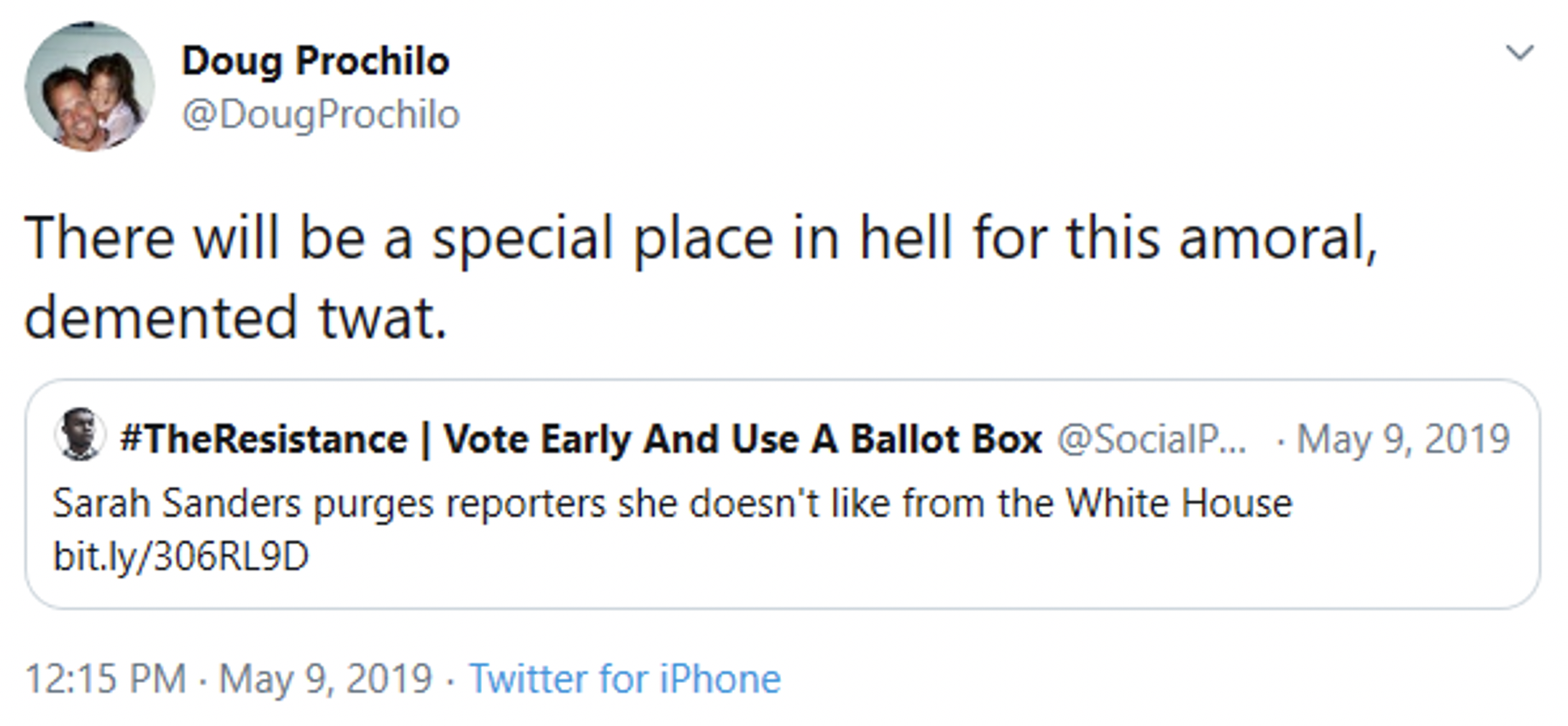Open the quoted tweet card
This screenshot has height=726, width=1568.
pyautogui.click(x=783, y=494)
